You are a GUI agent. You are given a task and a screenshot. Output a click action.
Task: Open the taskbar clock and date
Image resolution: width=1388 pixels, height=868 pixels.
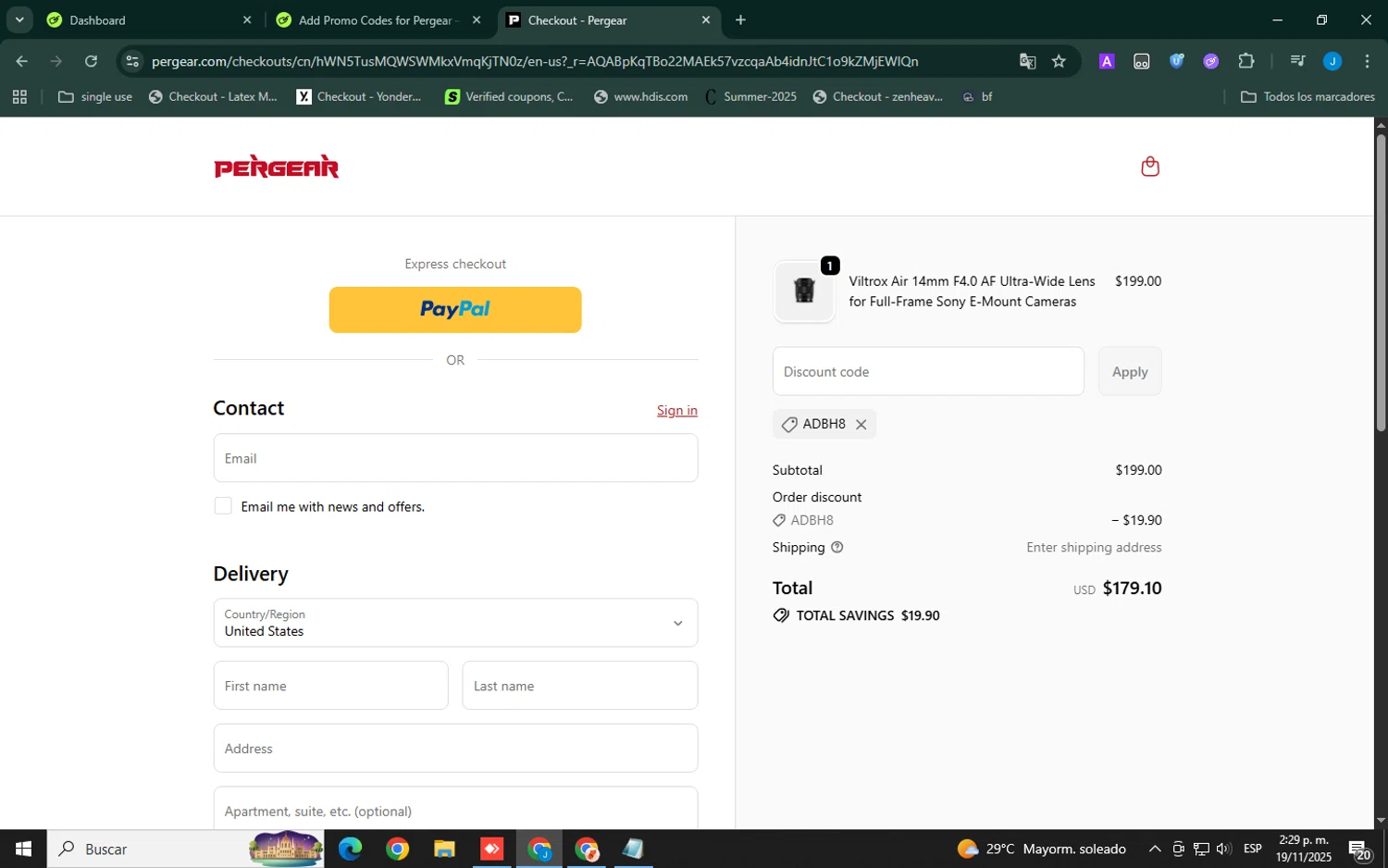(x=1303, y=849)
